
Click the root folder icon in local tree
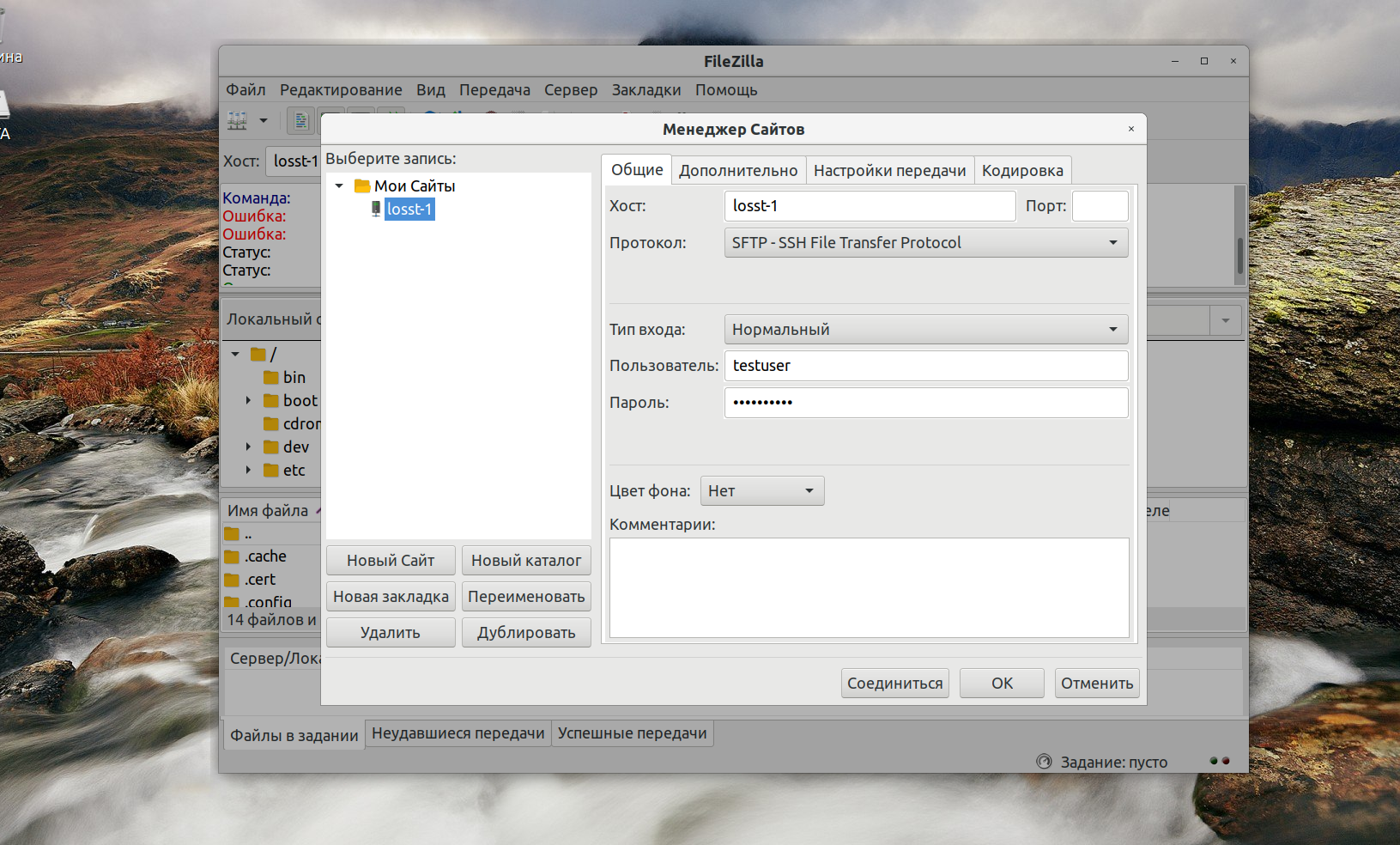point(258,354)
